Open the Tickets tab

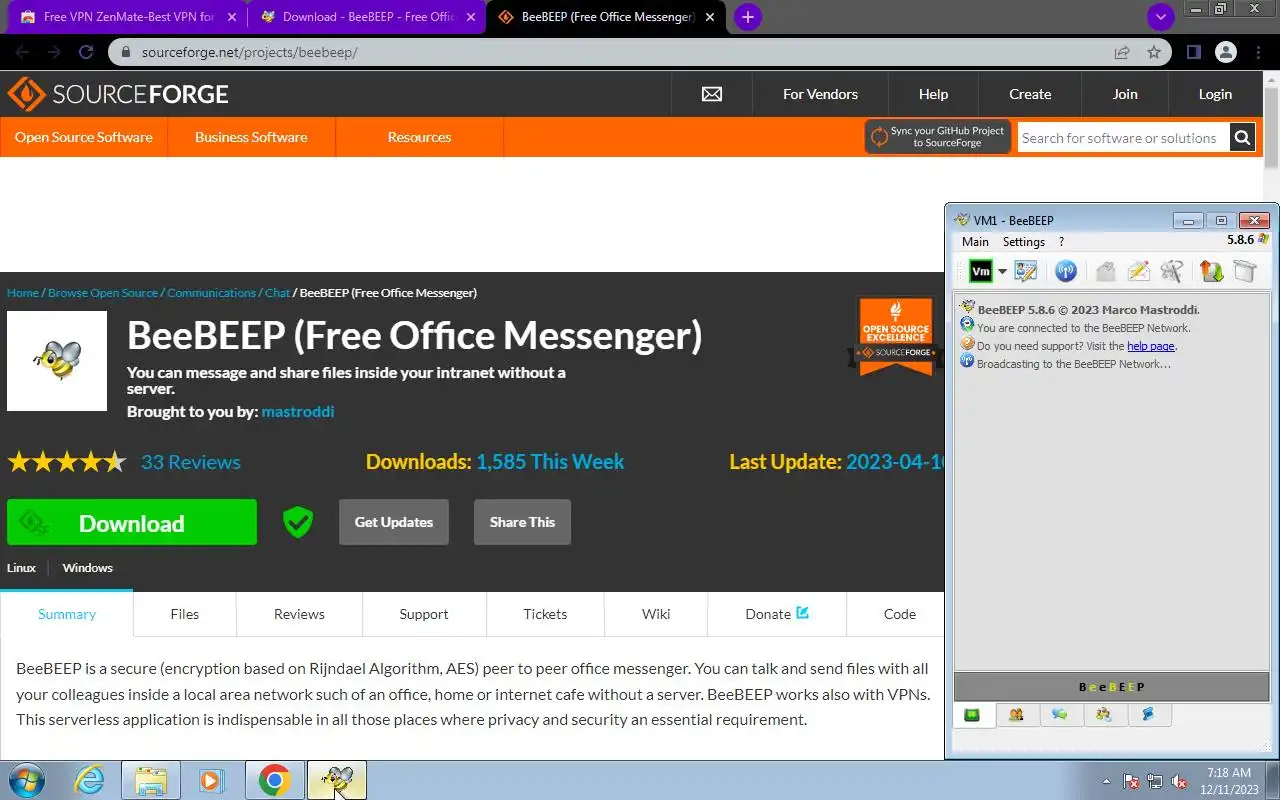545,614
